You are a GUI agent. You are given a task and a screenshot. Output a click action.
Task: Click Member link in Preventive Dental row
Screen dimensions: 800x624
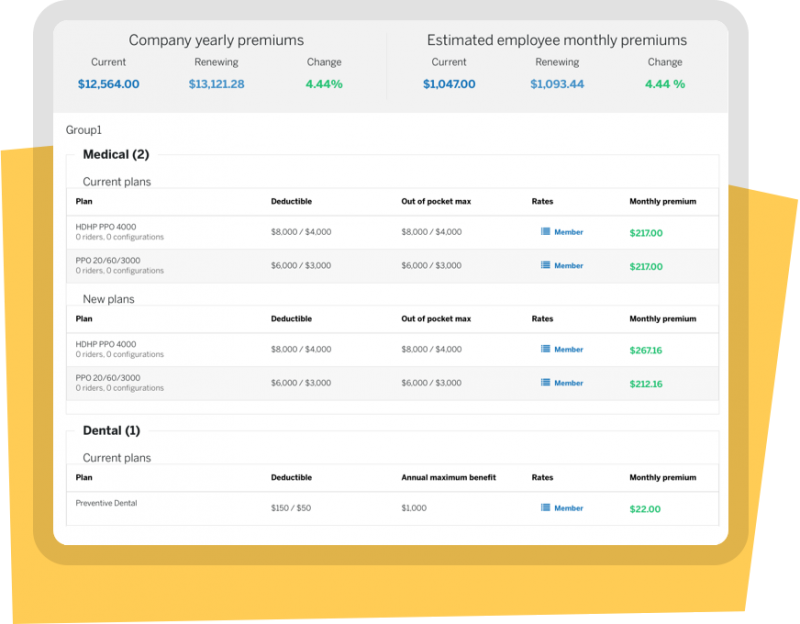point(568,508)
